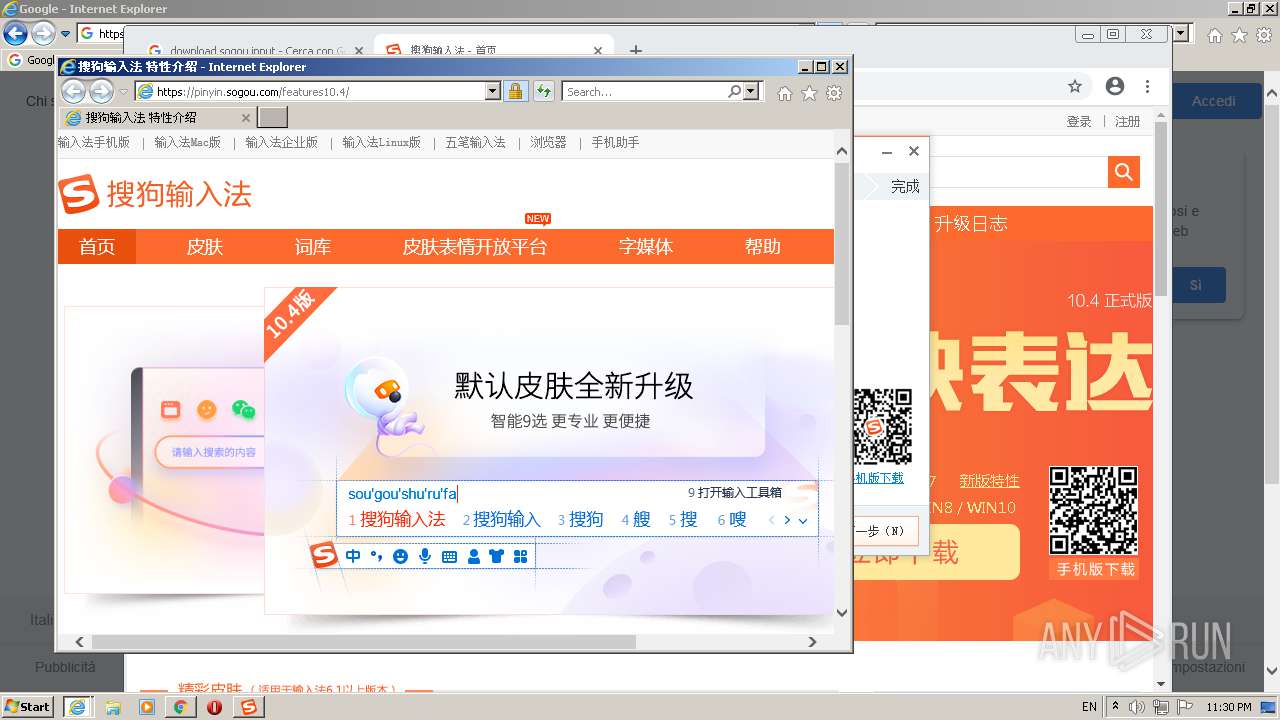Open the address dropdown in the Google IE window
The image size is (1280, 720).
[1181, 33]
